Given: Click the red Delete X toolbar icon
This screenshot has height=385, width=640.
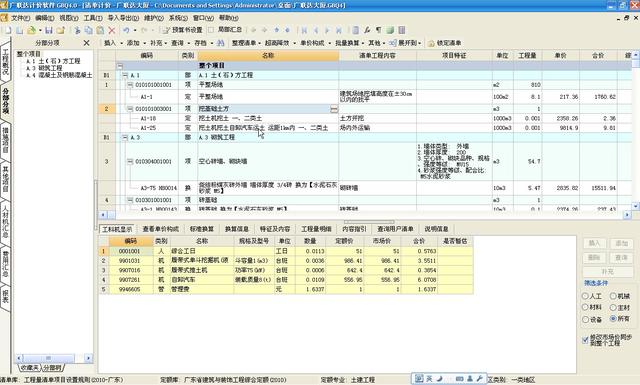Looking at the screenshot, I should tap(112, 30).
